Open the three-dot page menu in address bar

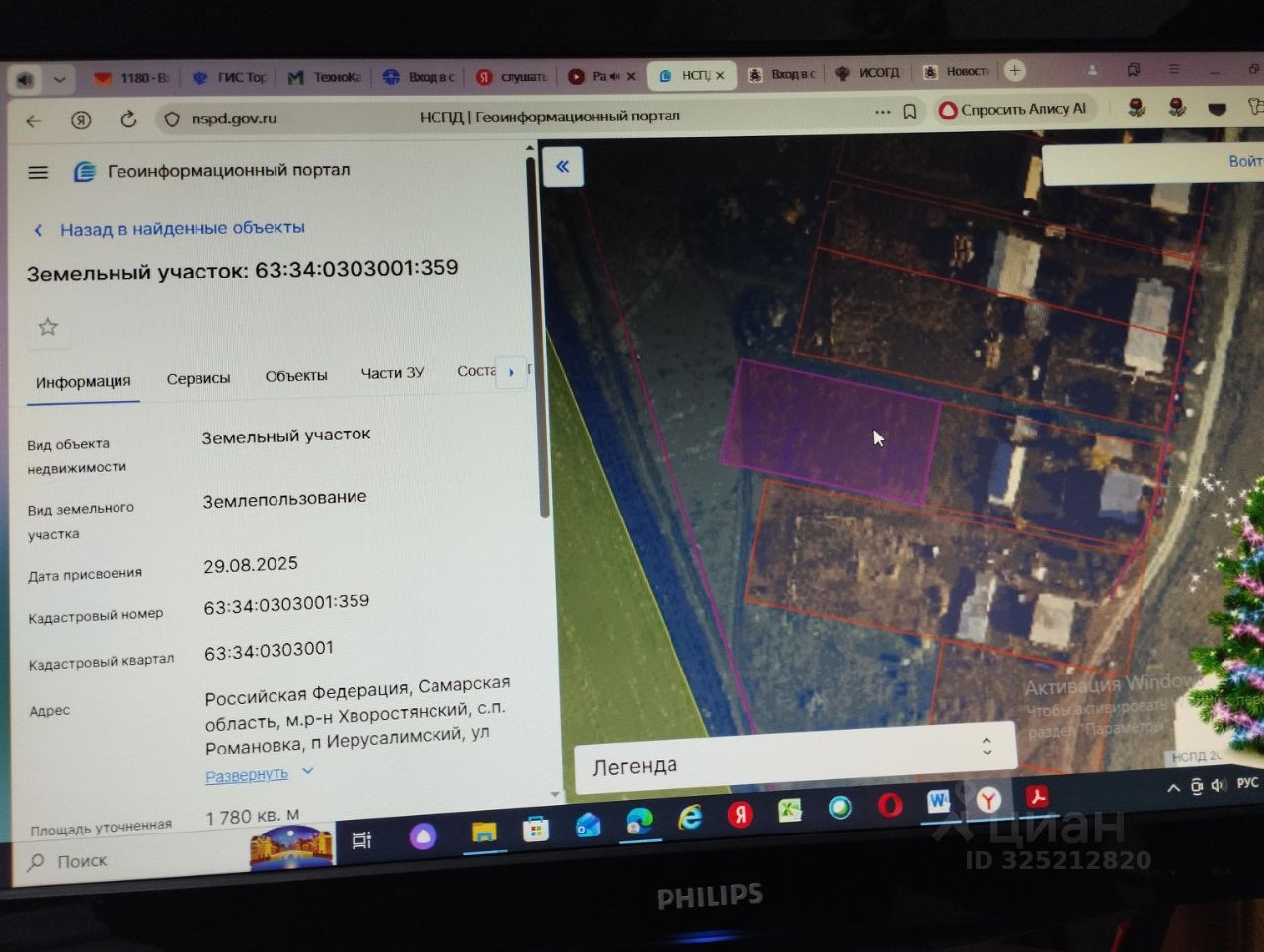point(882,112)
